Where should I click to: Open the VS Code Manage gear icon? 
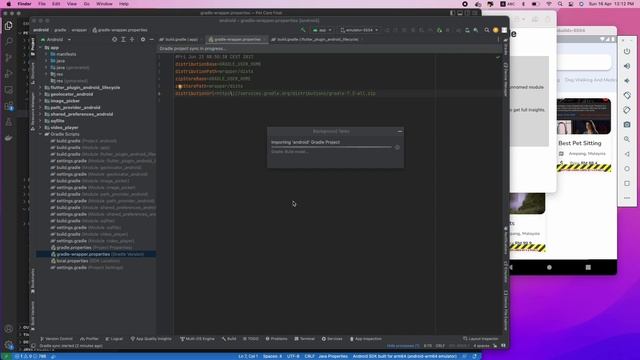click(9, 345)
